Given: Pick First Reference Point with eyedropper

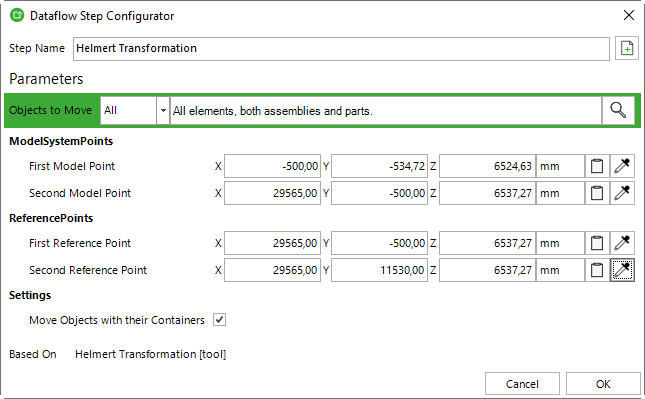Looking at the screenshot, I should point(622,243).
